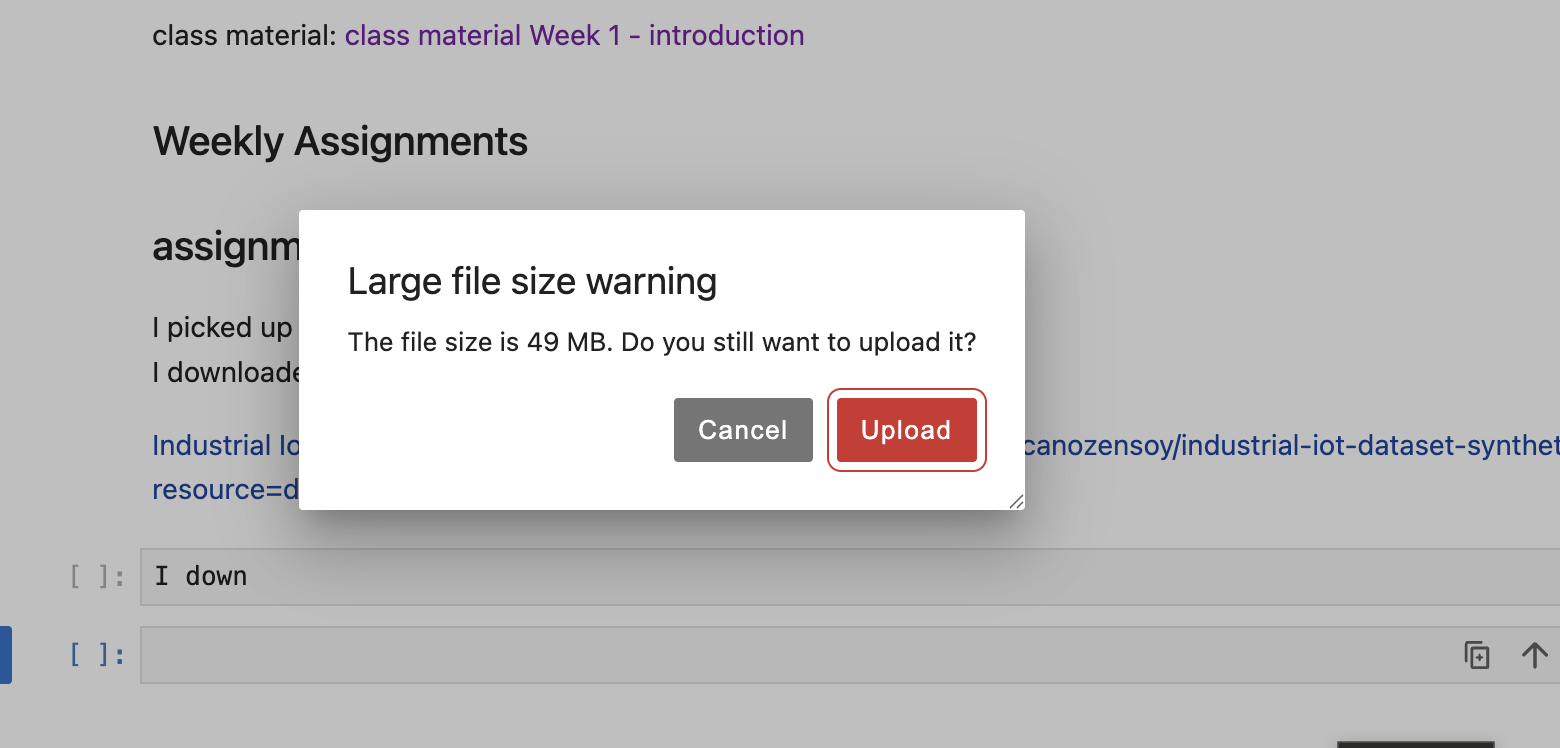Click the blue prompt of the empty cell
Viewport: 1560px width, 748px height.
(x=97, y=656)
